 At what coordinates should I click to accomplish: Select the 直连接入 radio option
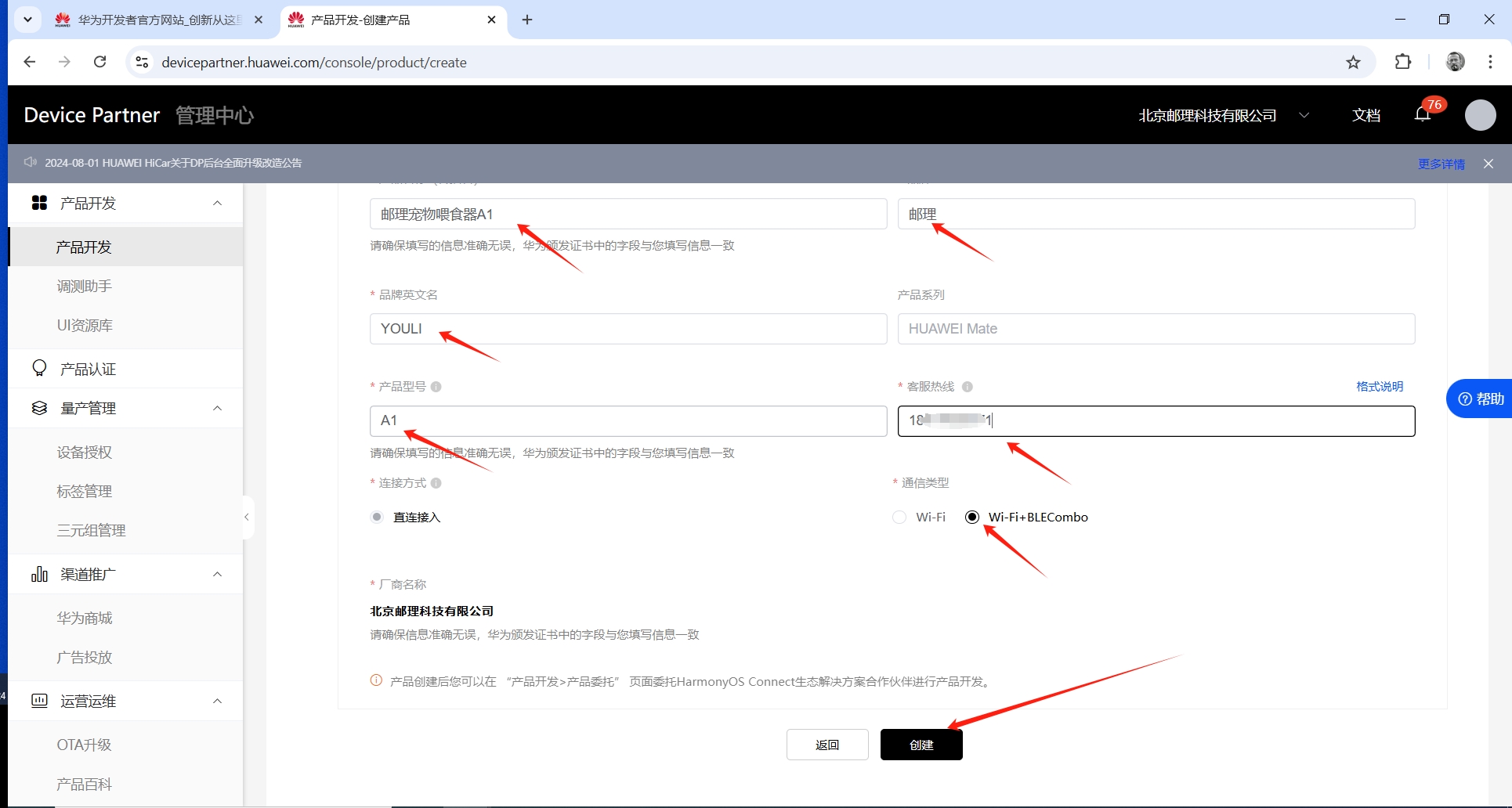click(x=377, y=517)
